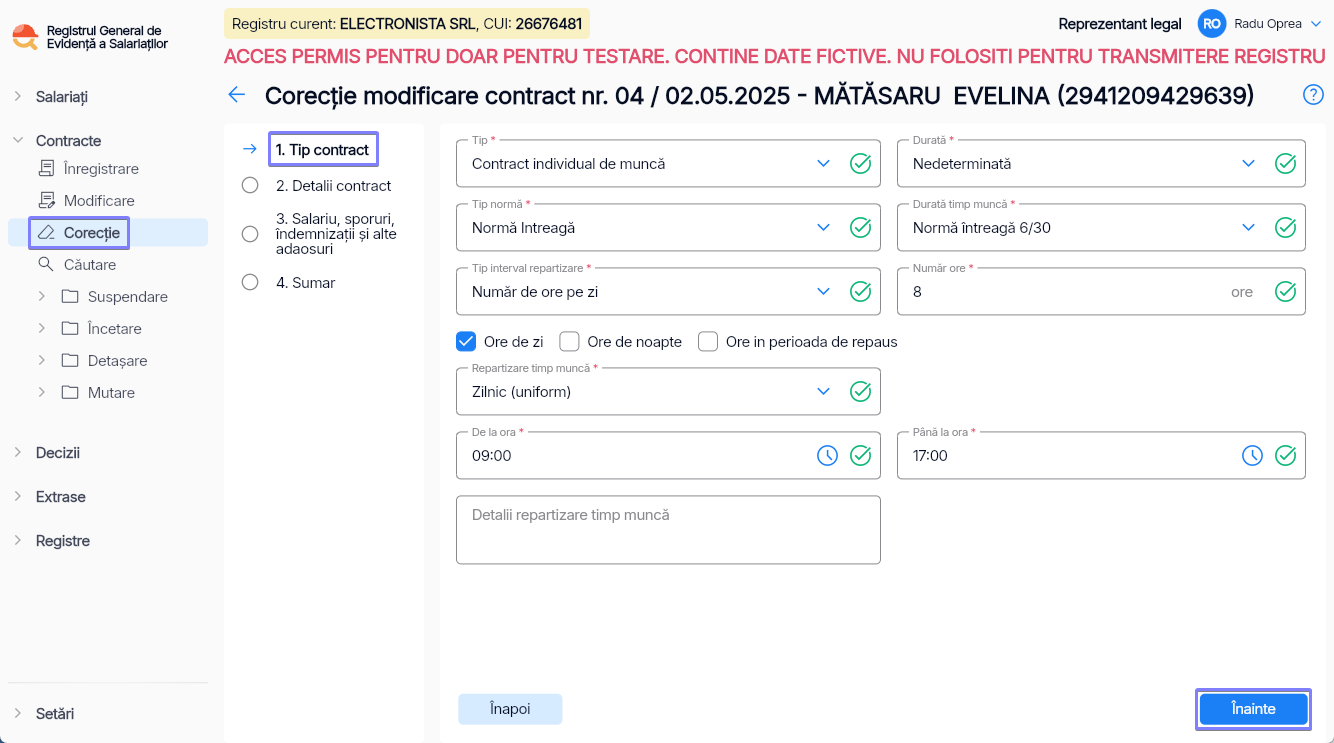1334x743 pixels.
Task: Open the Tip normă dropdown
Action: pos(824,228)
